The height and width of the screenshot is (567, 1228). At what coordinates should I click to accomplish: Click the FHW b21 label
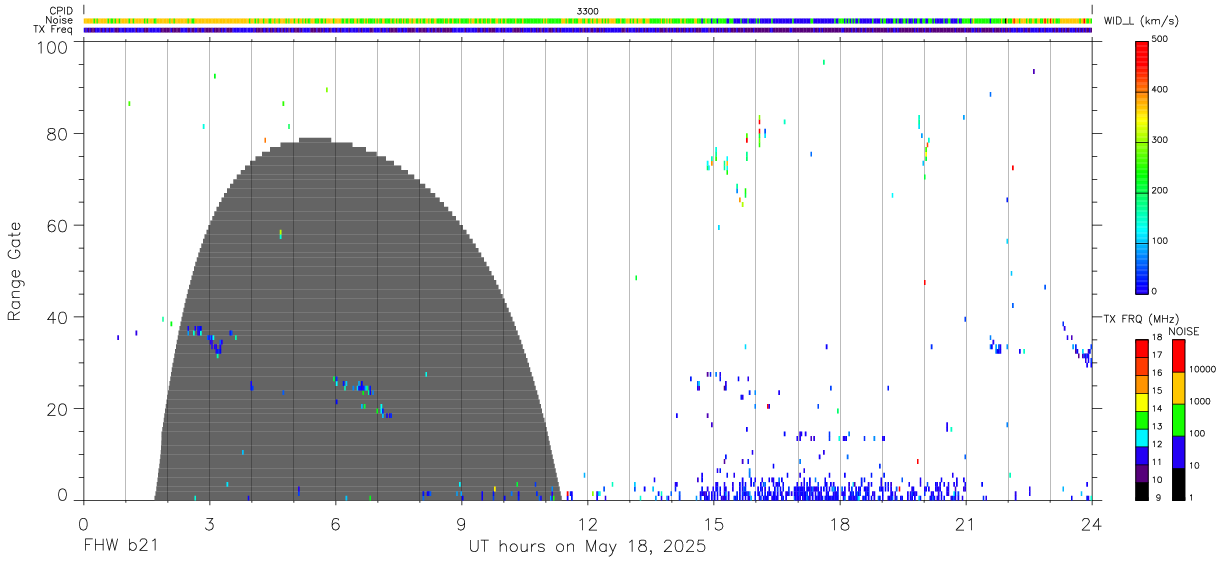pos(120,547)
